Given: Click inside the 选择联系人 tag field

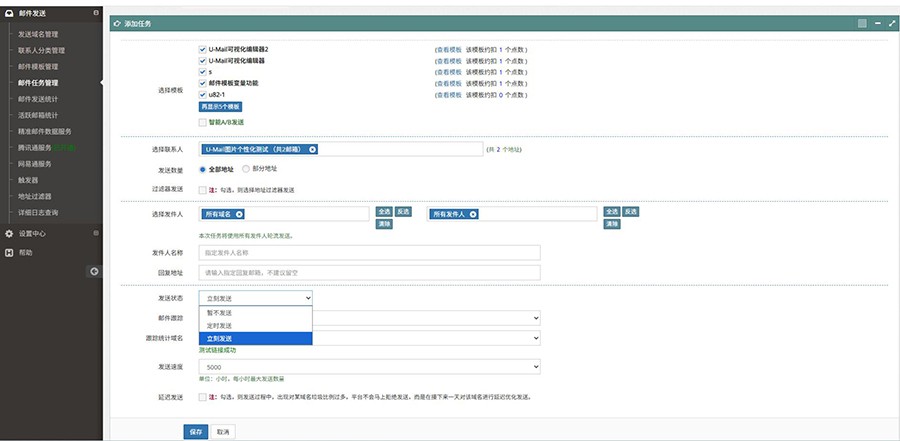Looking at the screenshot, I should click(341, 149).
